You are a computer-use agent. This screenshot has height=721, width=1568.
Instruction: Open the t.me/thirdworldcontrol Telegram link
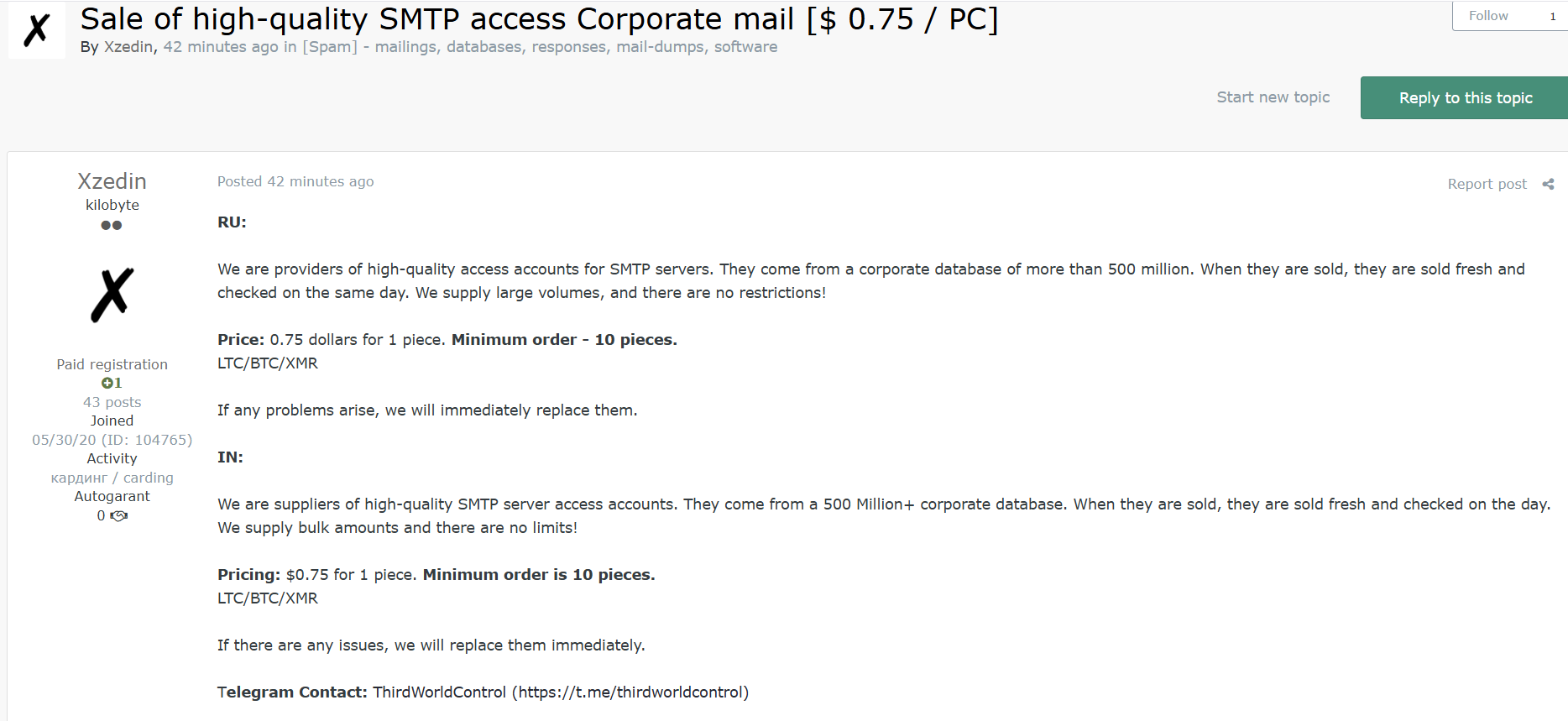point(630,692)
